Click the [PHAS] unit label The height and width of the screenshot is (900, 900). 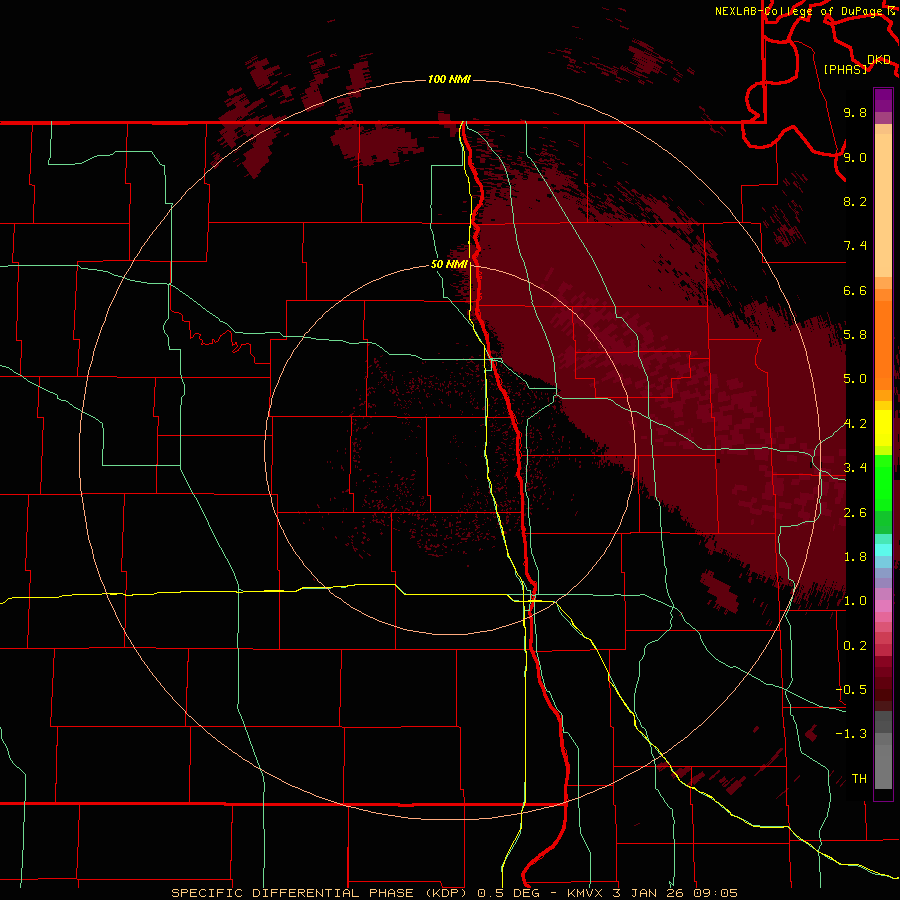tap(845, 69)
